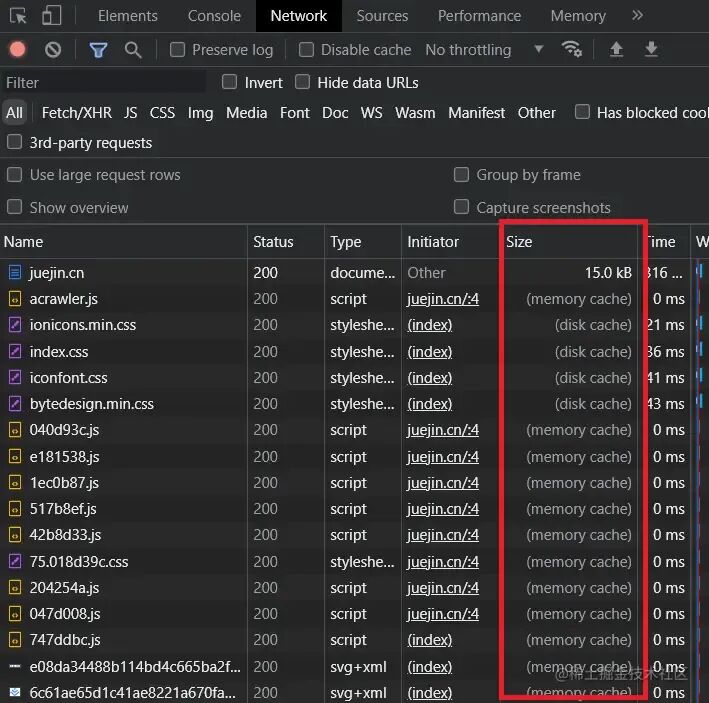Check the Disable cache option
This screenshot has width=709, height=703.
pos(306,49)
